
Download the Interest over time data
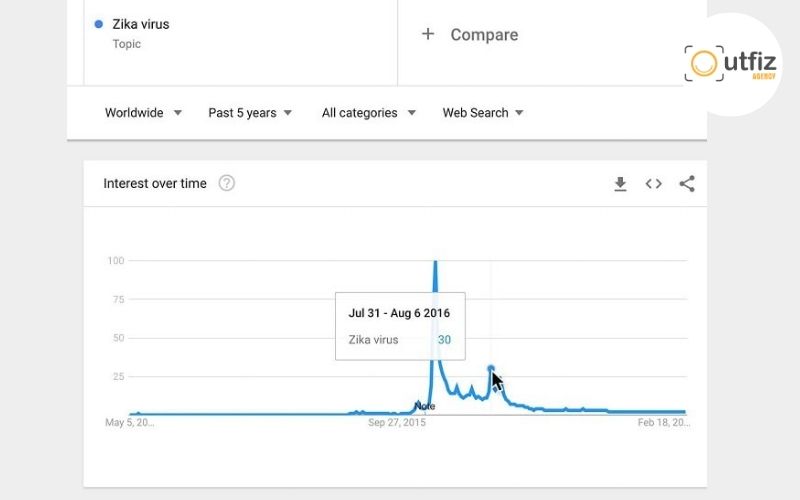[x=620, y=184]
